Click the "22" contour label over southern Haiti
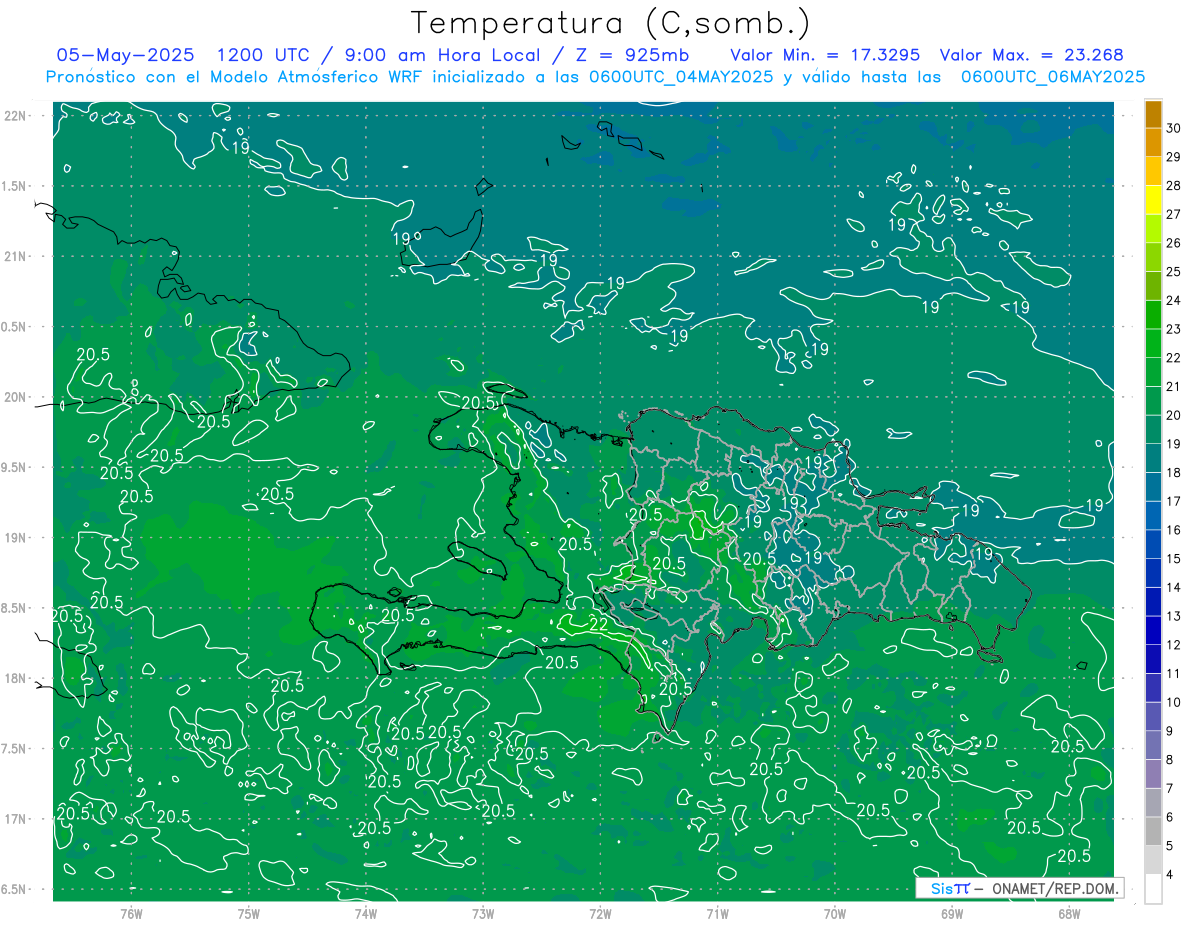The width and height of the screenshot is (1200, 927). (599, 623)
